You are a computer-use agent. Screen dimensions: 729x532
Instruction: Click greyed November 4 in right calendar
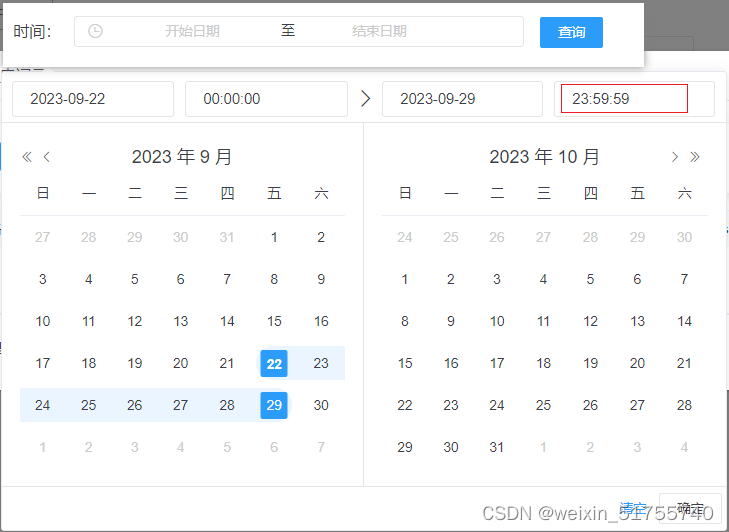point(684,447)
